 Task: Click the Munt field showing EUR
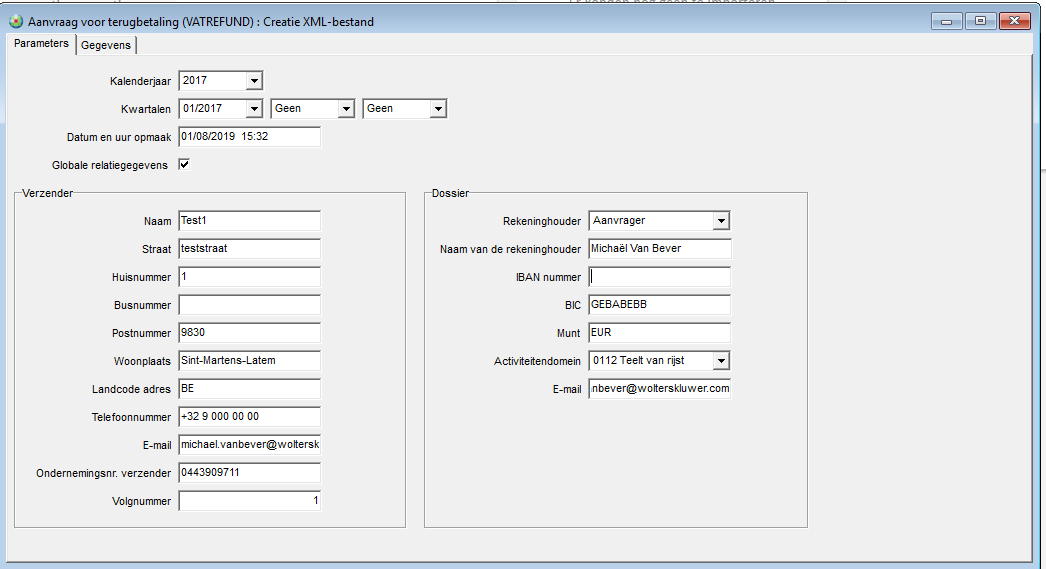pos(660,333)
